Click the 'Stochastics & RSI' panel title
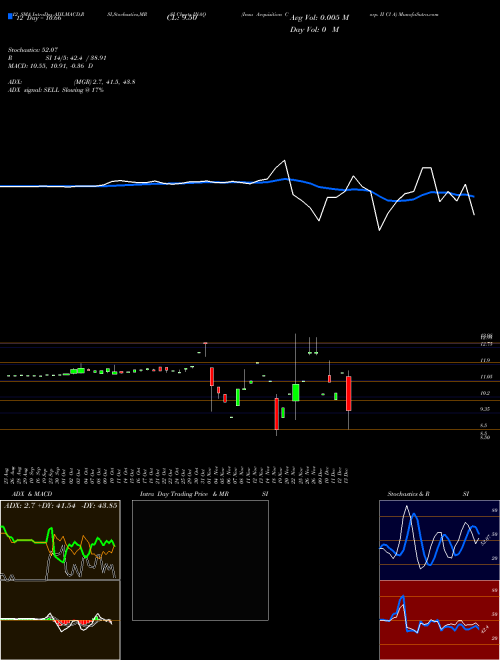The width and height of the screenshot is (500, 660). (x=428, y=494)
